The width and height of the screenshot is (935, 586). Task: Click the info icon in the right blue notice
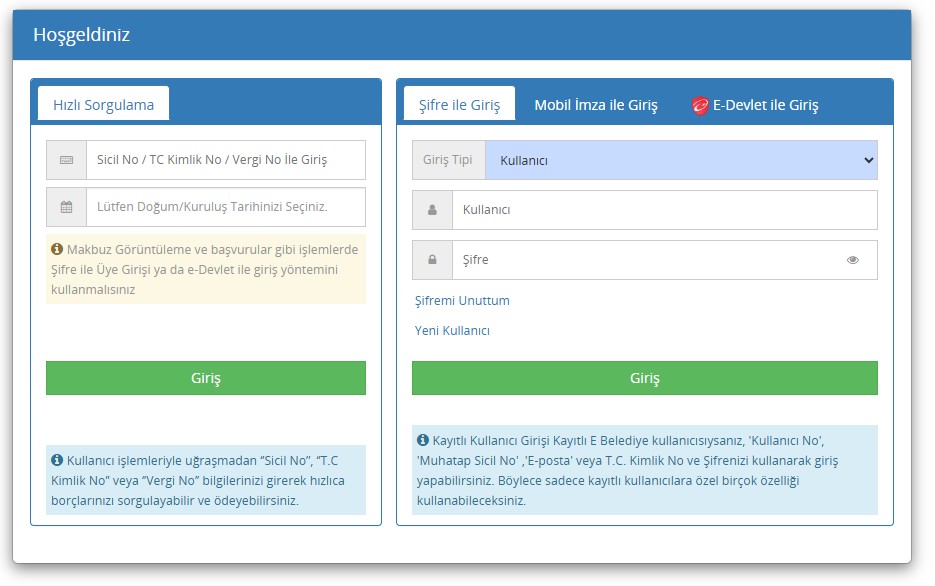(423, 440)
